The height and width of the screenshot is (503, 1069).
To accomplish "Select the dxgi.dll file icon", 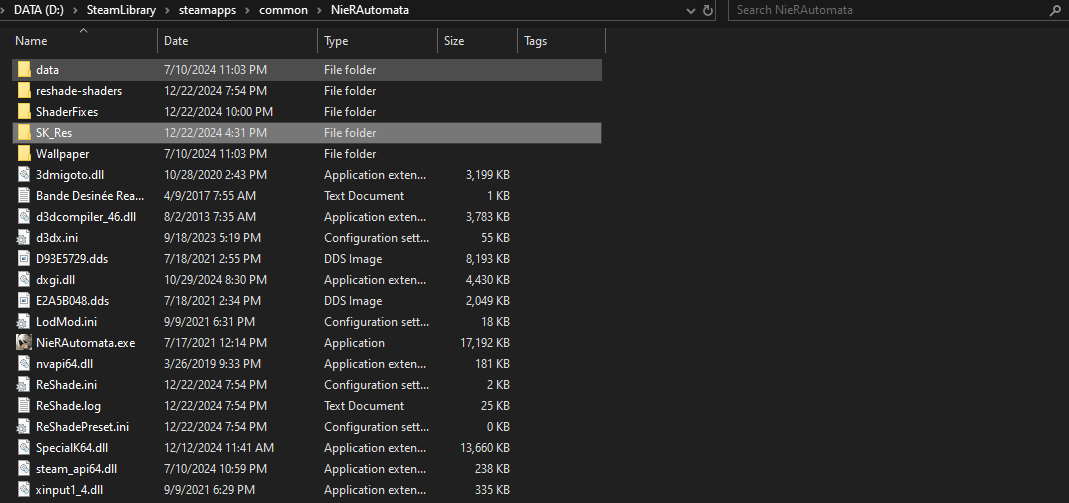I will [x=25, y=280].
